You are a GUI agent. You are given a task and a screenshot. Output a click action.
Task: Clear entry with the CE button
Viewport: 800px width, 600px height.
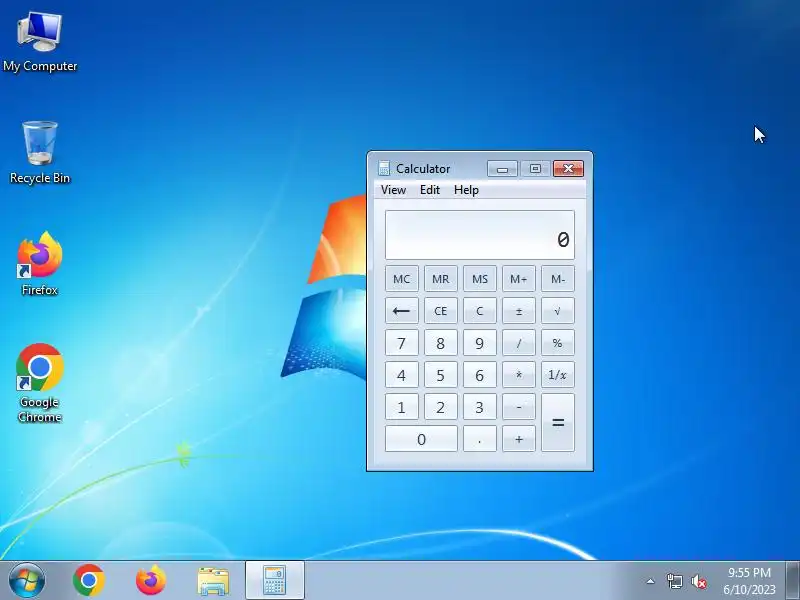click(x=441, y=311)
